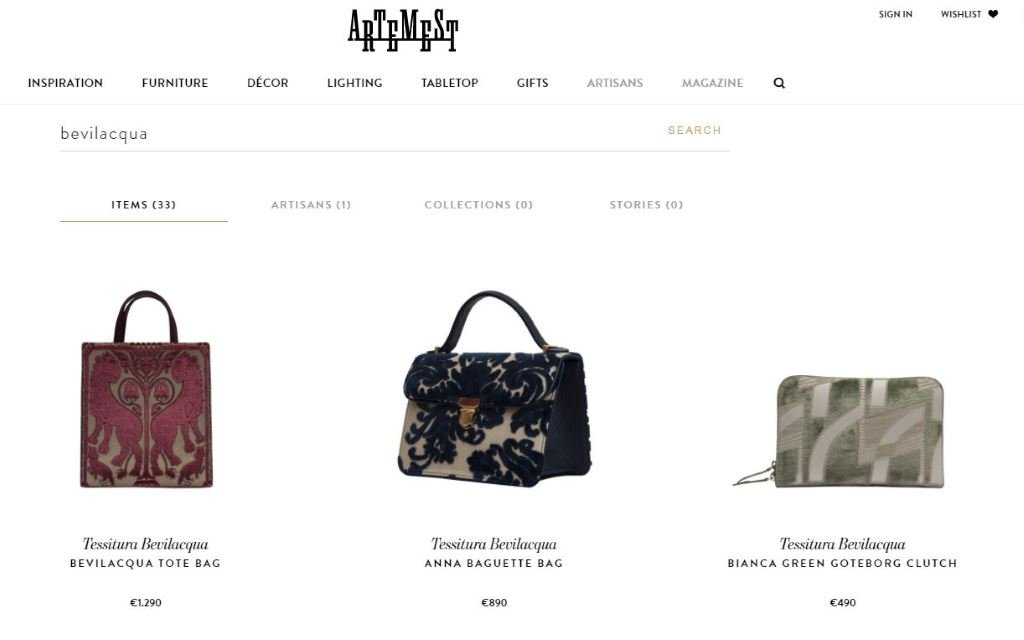Switch to the Collections (0) tab
Image resolution: width=1024 pixels, height=640 pixels.
pos(479,204)
